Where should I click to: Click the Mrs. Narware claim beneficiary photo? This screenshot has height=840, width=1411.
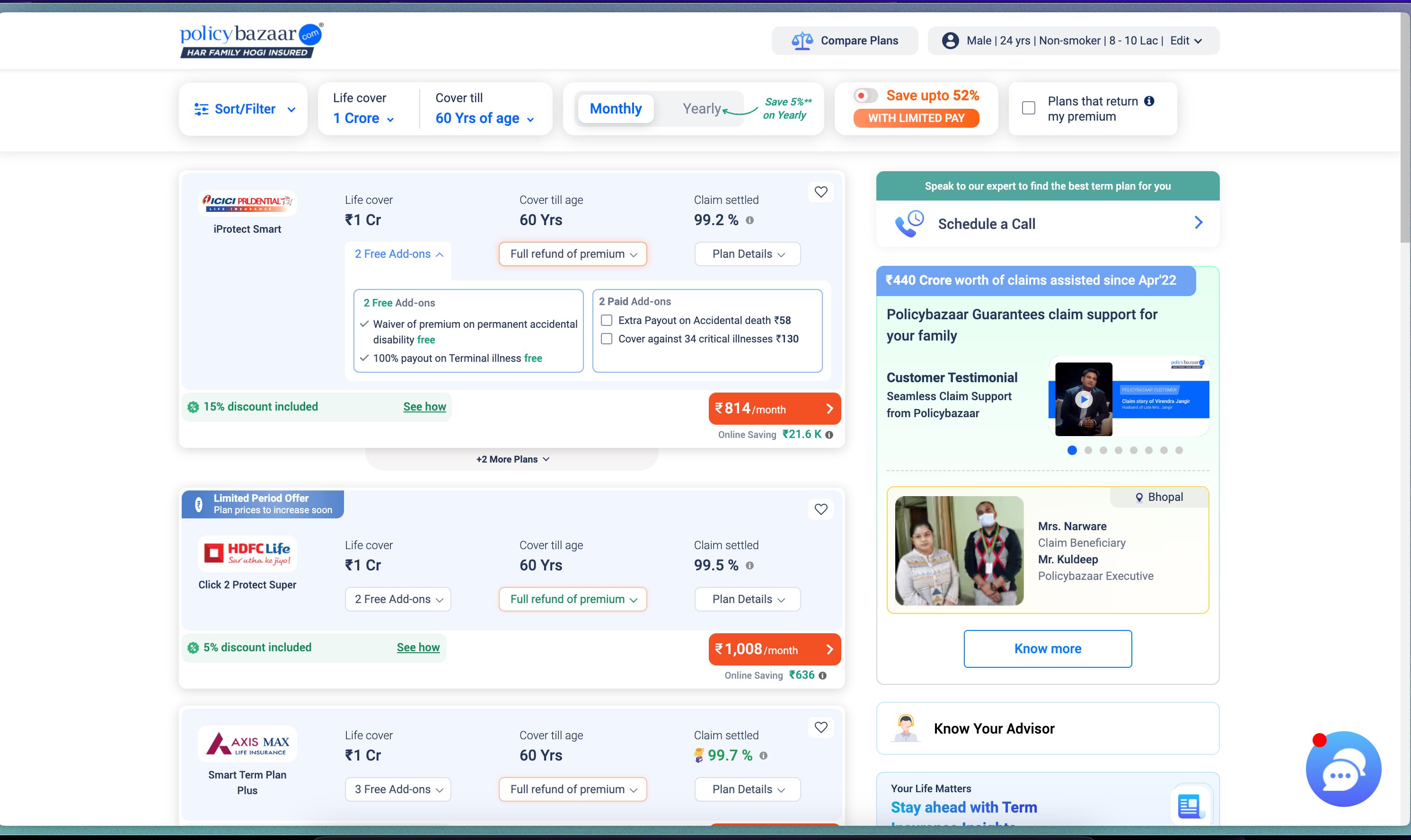click(x=959, y=551)
